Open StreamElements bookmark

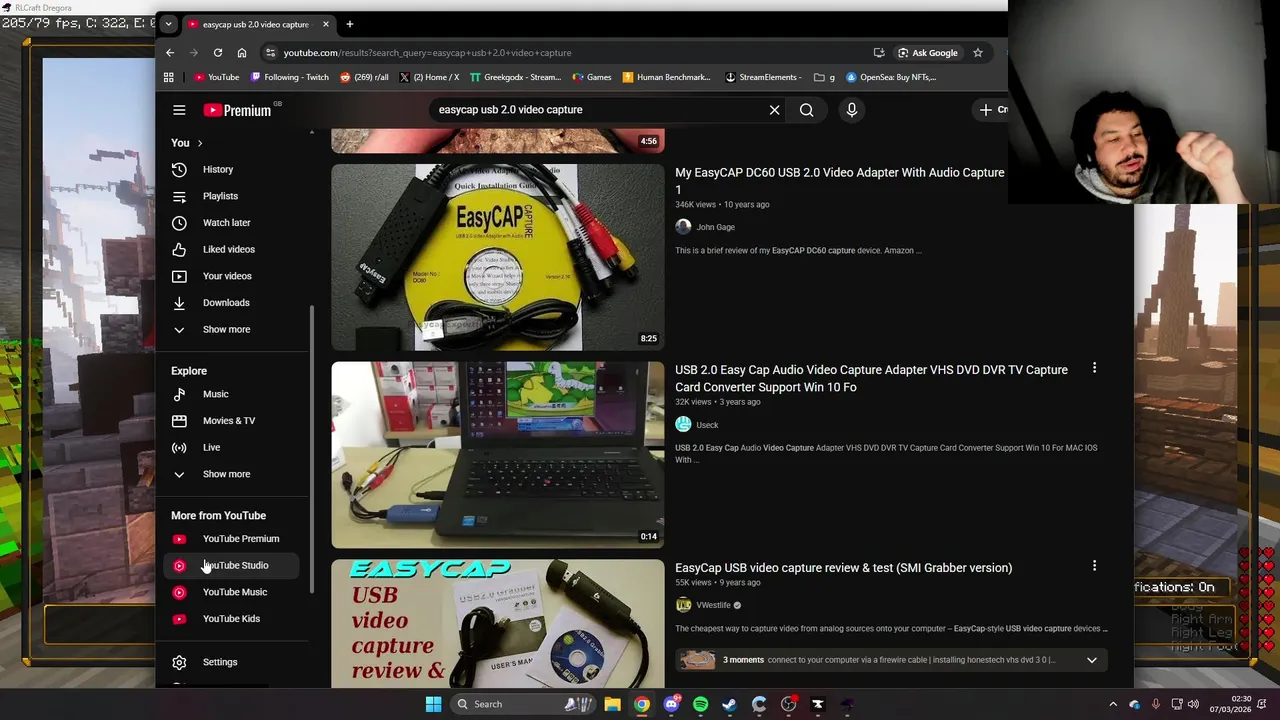[x=763, y=77]
